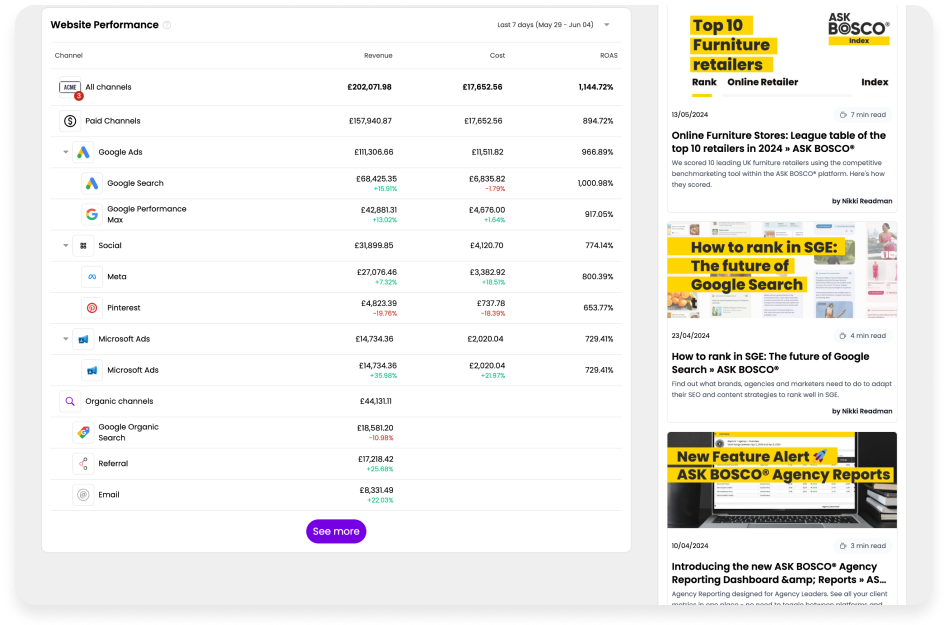Click the Social channel icon

pos(83,245)
